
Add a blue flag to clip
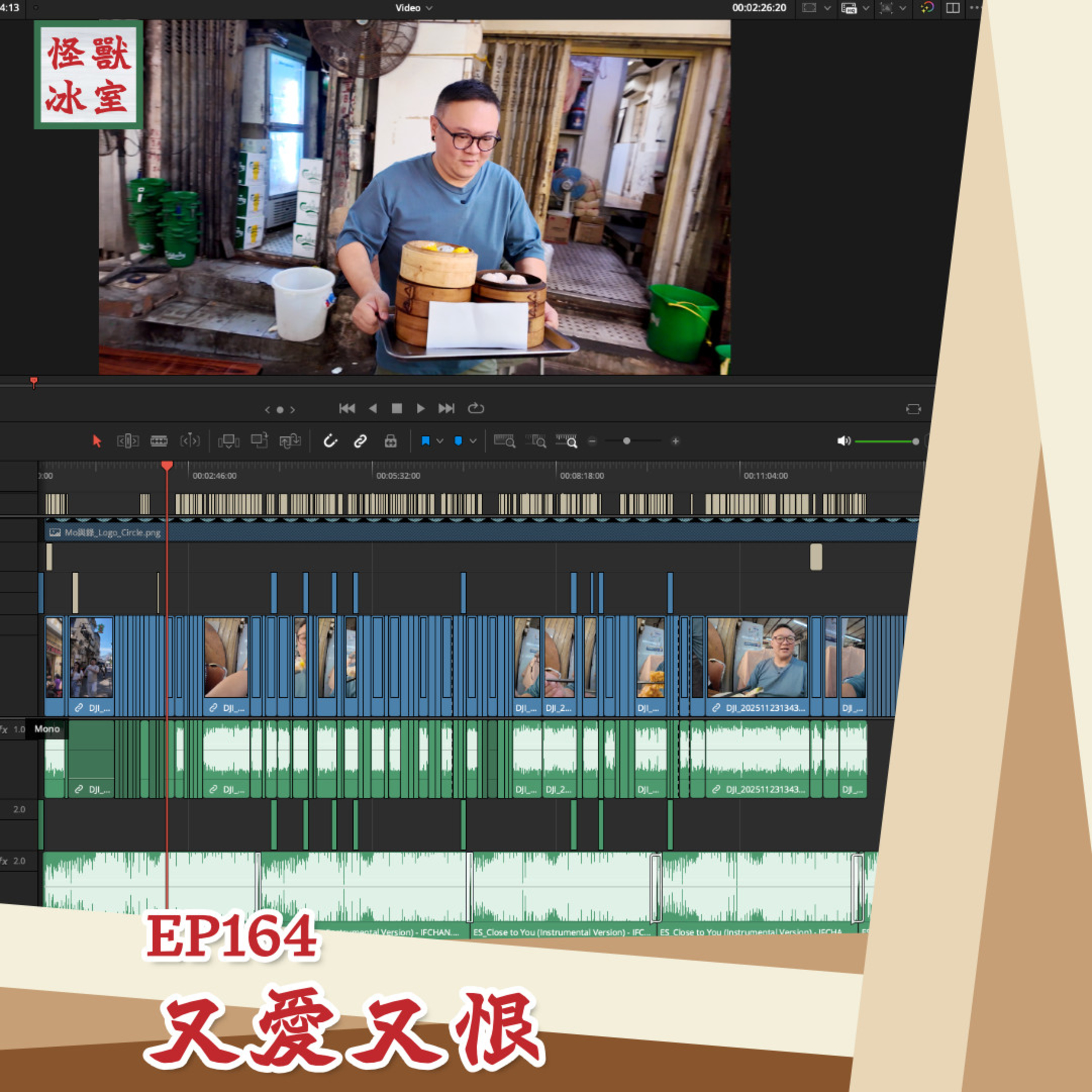426,441
